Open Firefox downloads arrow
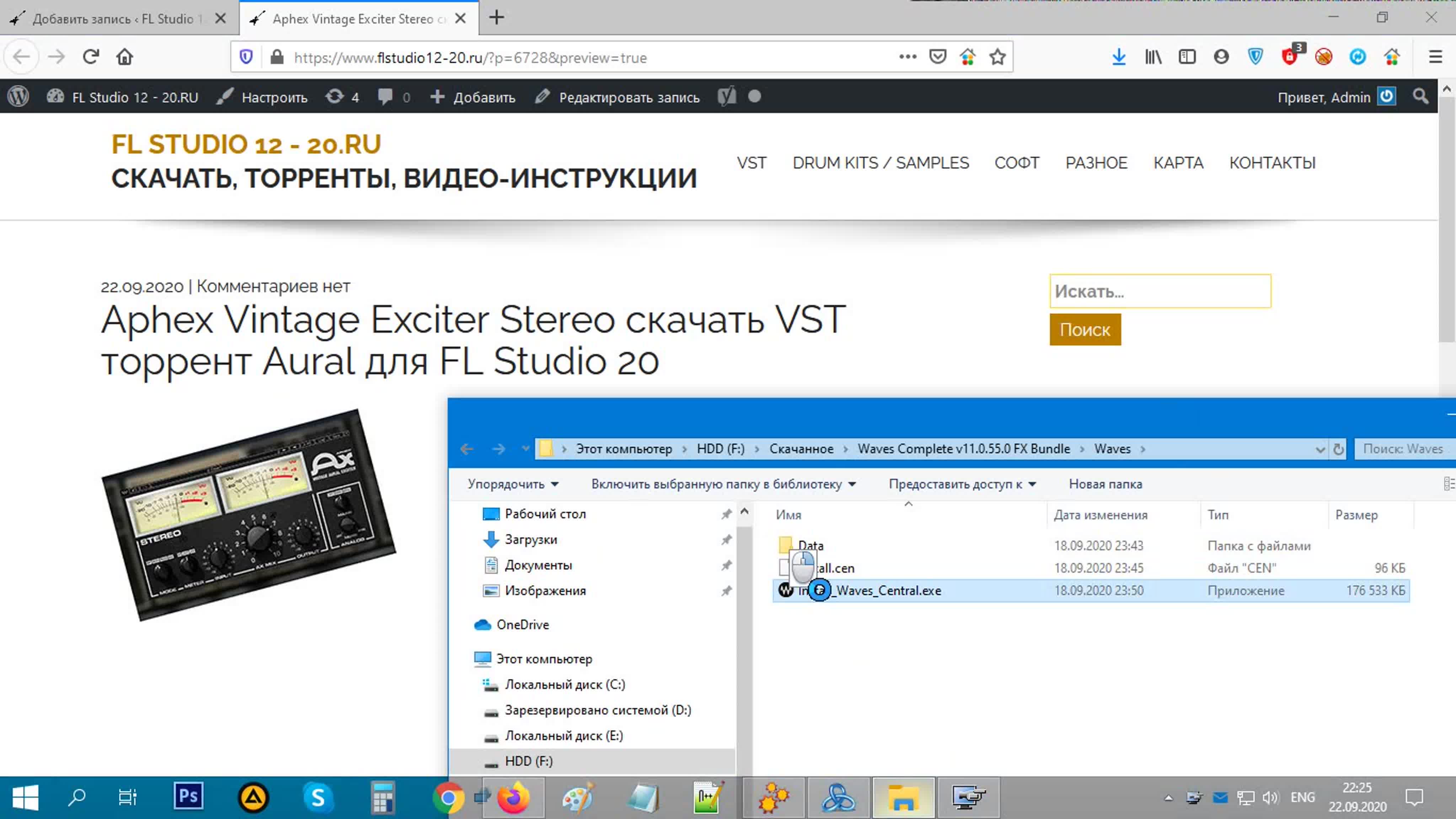The width and height of the screenshot is (1456, 819). pos(1119,57)
